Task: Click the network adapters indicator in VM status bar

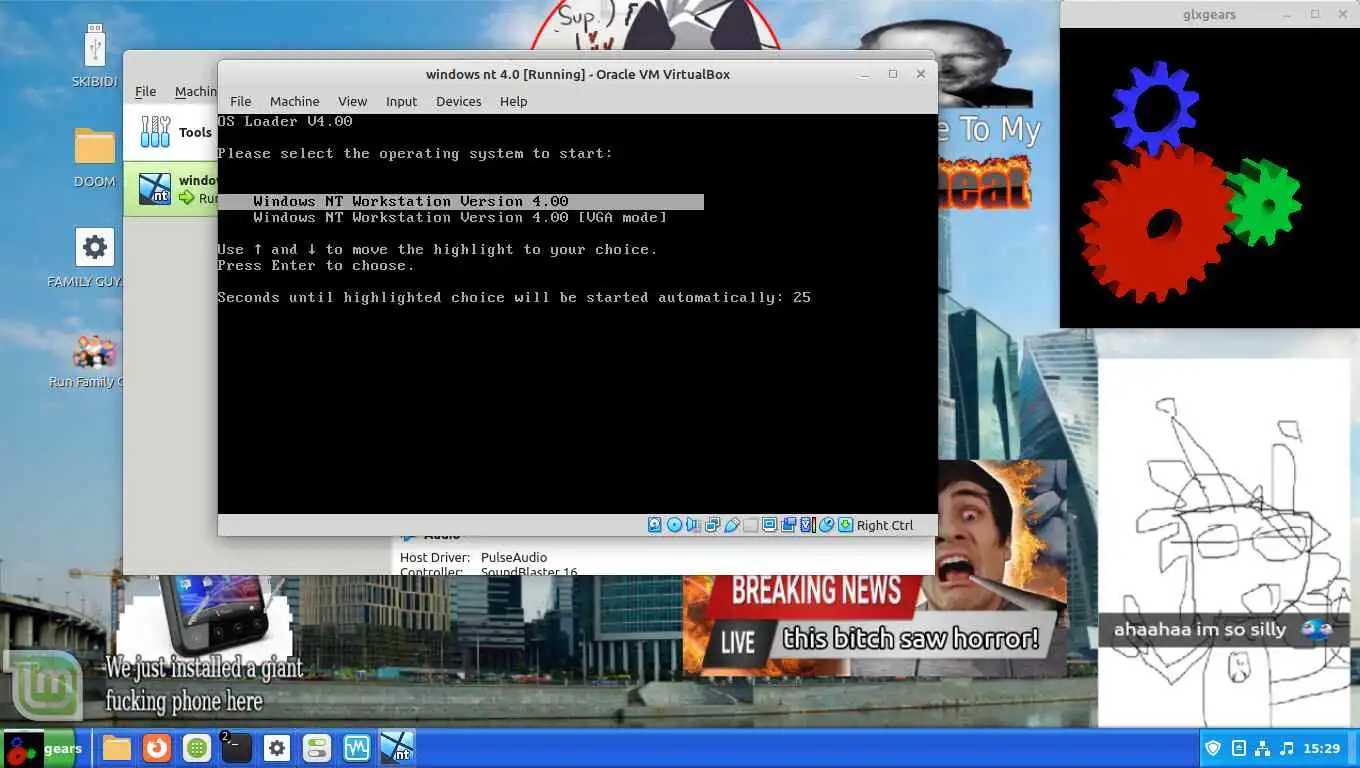Action: (x=713, y=525)
